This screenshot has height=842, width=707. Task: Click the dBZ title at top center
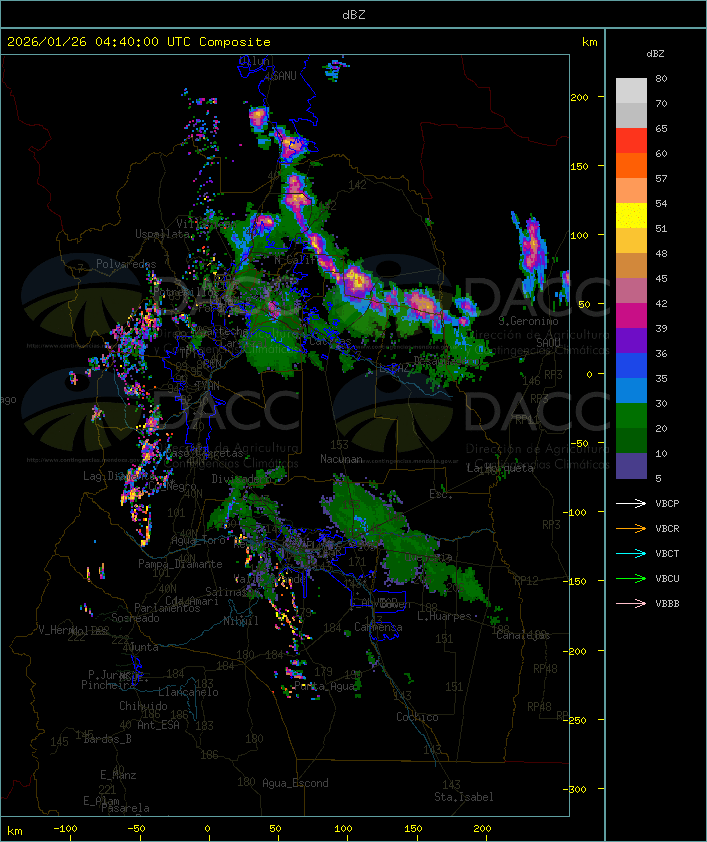click(x=353, y=14)
